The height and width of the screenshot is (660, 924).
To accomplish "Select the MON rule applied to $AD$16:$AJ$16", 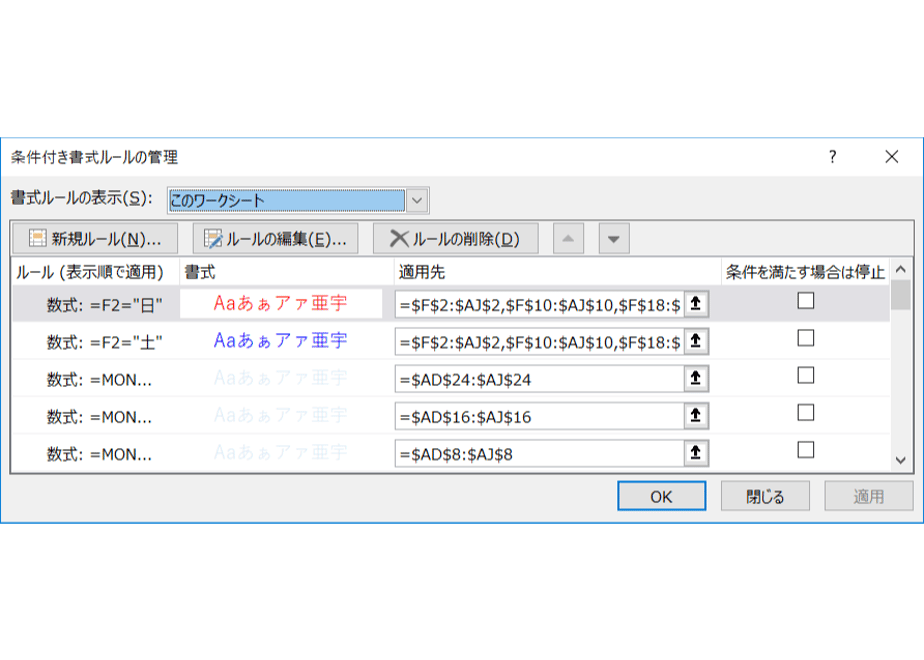I will pos(99,417).
